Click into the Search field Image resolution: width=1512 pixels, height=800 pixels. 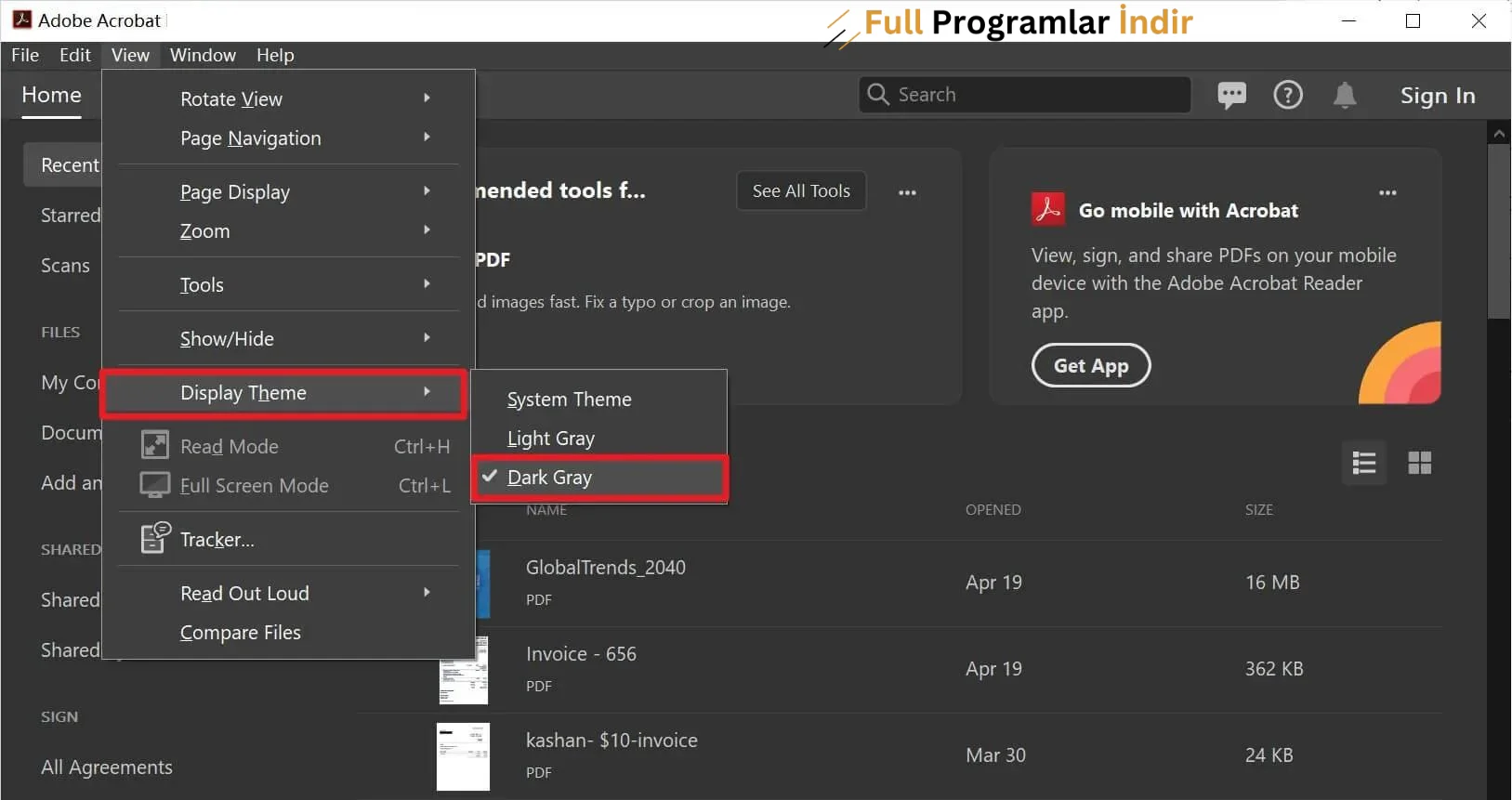1025,94
